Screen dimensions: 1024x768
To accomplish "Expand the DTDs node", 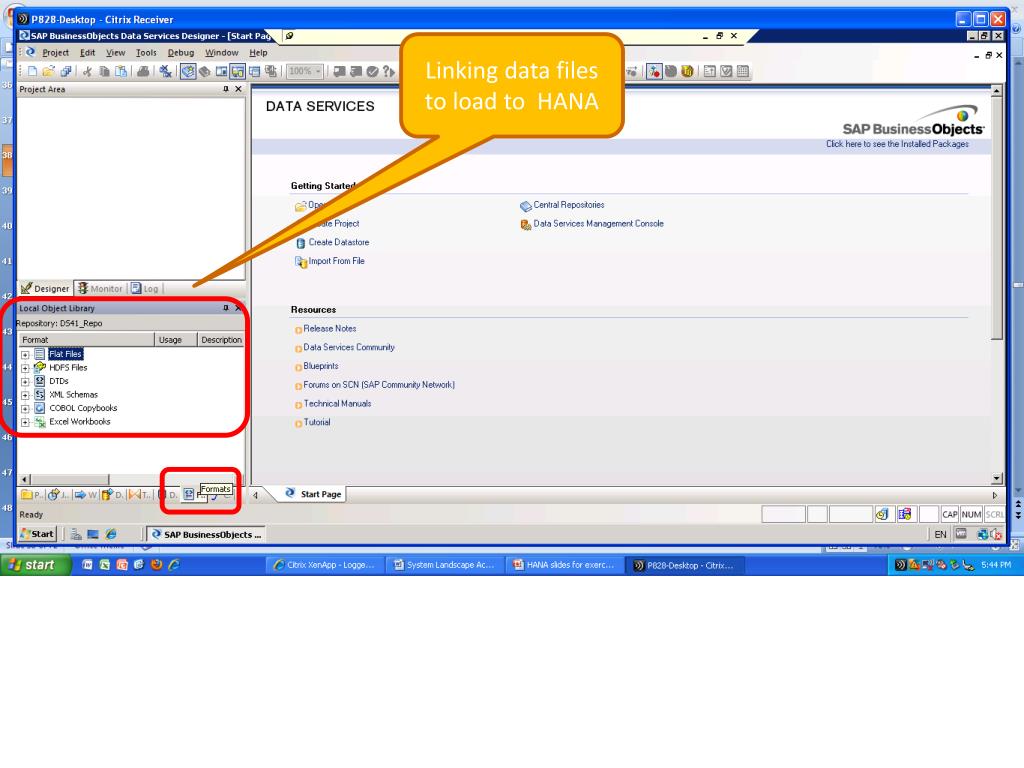I will point(25,382).
